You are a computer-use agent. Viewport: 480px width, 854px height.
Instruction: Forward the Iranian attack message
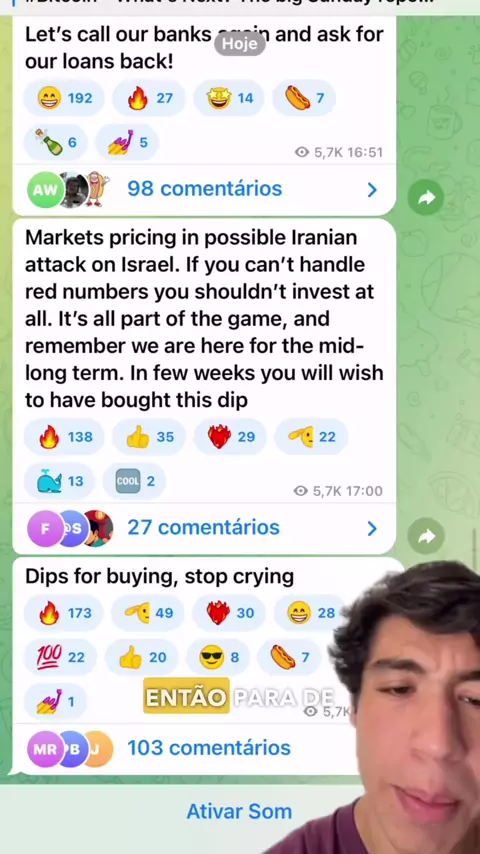click(x=426, y=537)
